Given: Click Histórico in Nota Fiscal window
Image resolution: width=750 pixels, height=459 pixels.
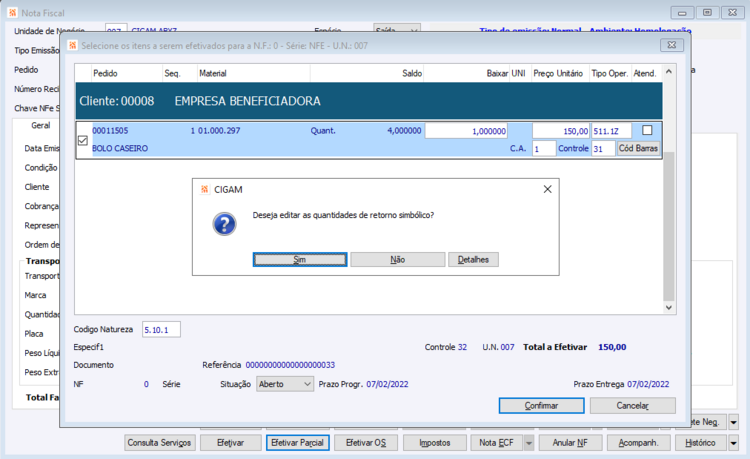Looking at the screenshot, I should 700,443.
